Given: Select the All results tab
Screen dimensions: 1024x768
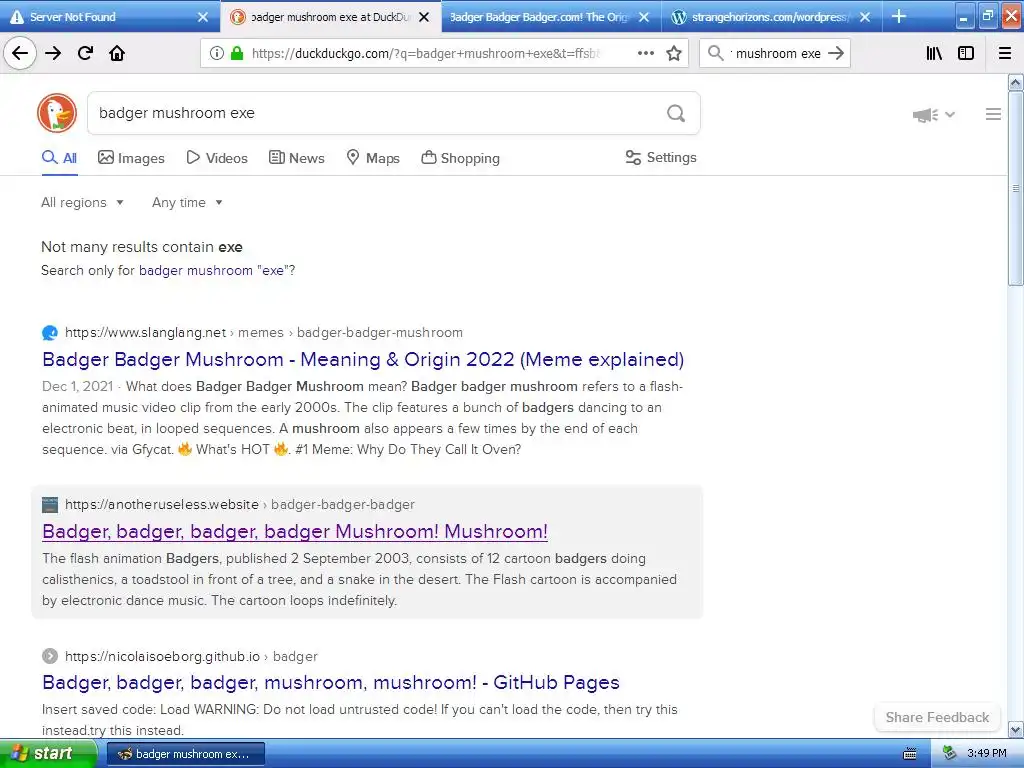Looking at the screenshot, I should pos(59,158).
